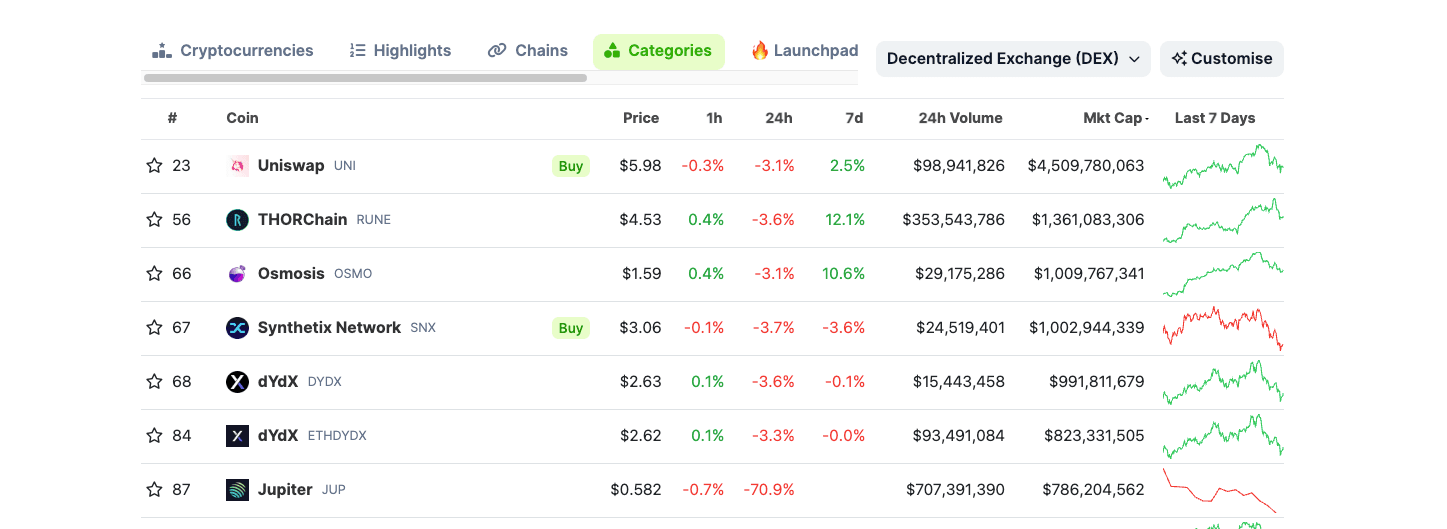Click the Customise button
The image size is (1447, 529).
pyautogui.click(x=1222, y=59)
